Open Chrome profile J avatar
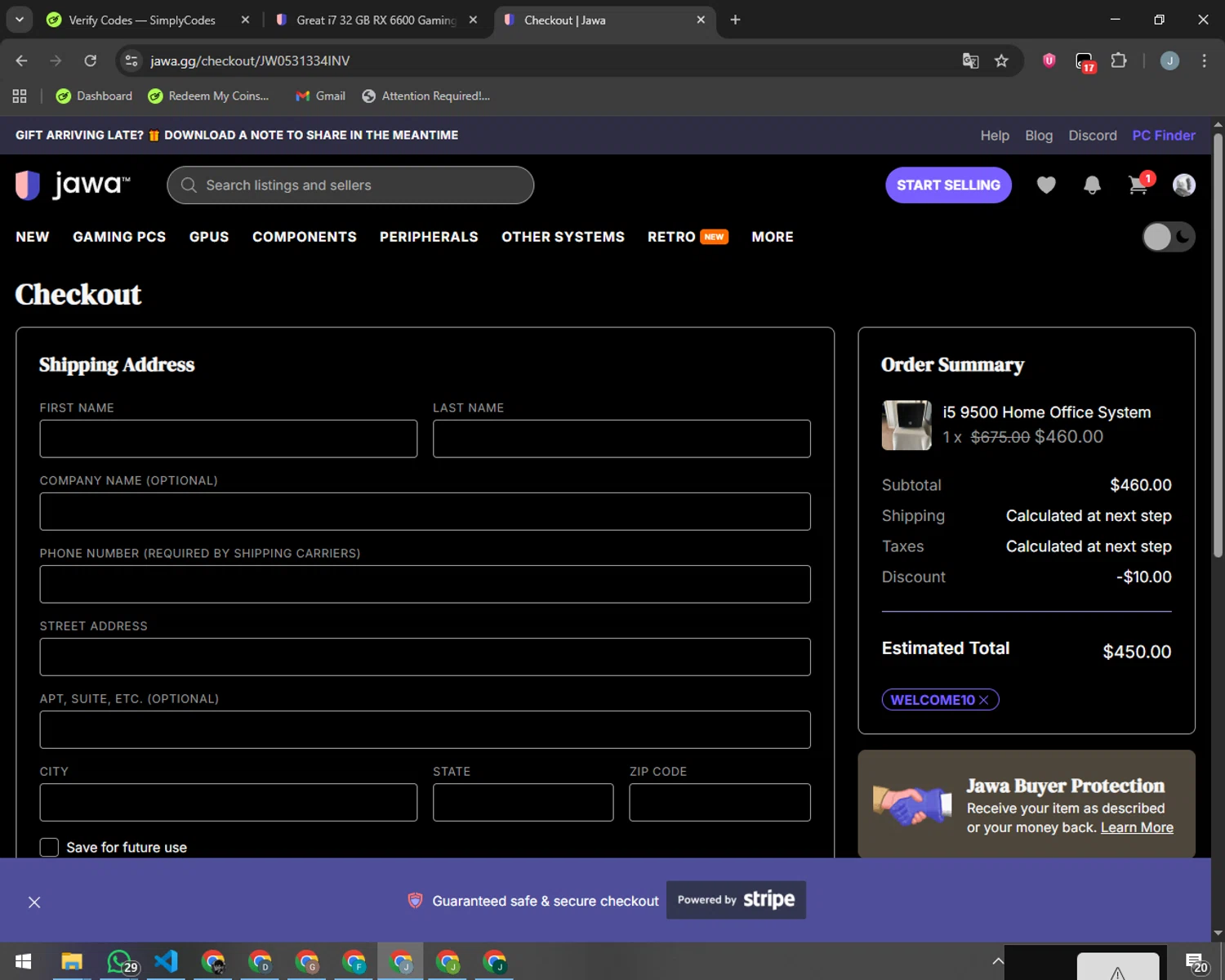This screenshot has width=1225, height=980. (x=1169, y=60)
